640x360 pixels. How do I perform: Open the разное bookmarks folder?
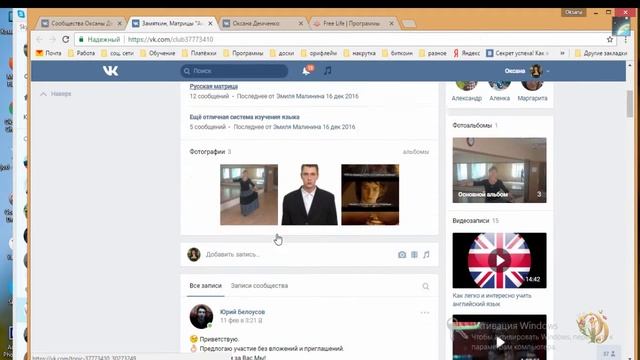coord(433,53)
